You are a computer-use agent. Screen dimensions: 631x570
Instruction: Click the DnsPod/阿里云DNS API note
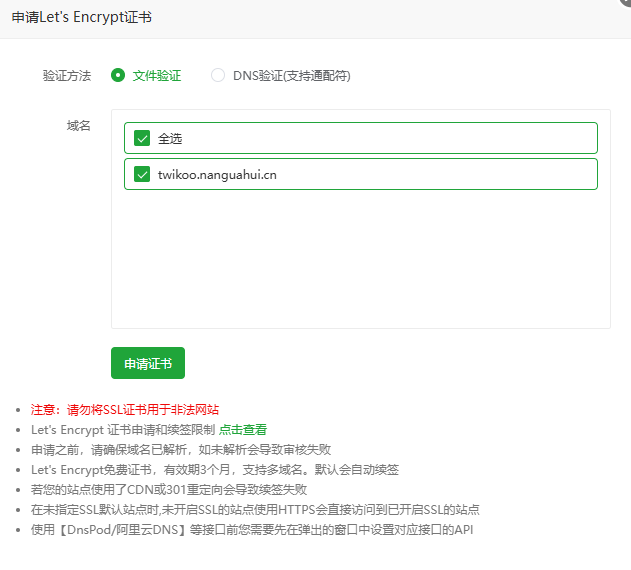click(252, 529)
